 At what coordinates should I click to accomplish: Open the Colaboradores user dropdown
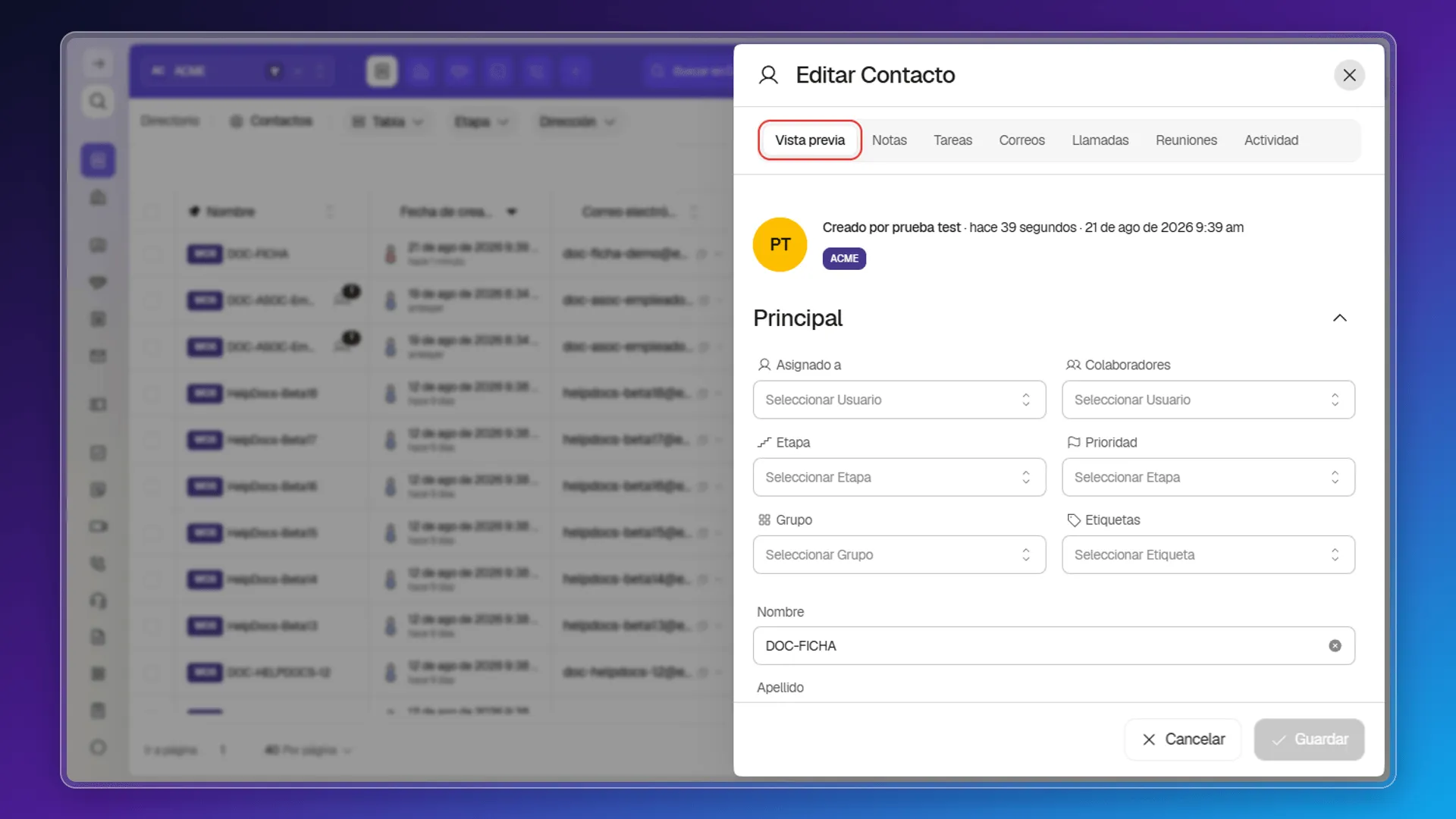[x=1208, y=400]
